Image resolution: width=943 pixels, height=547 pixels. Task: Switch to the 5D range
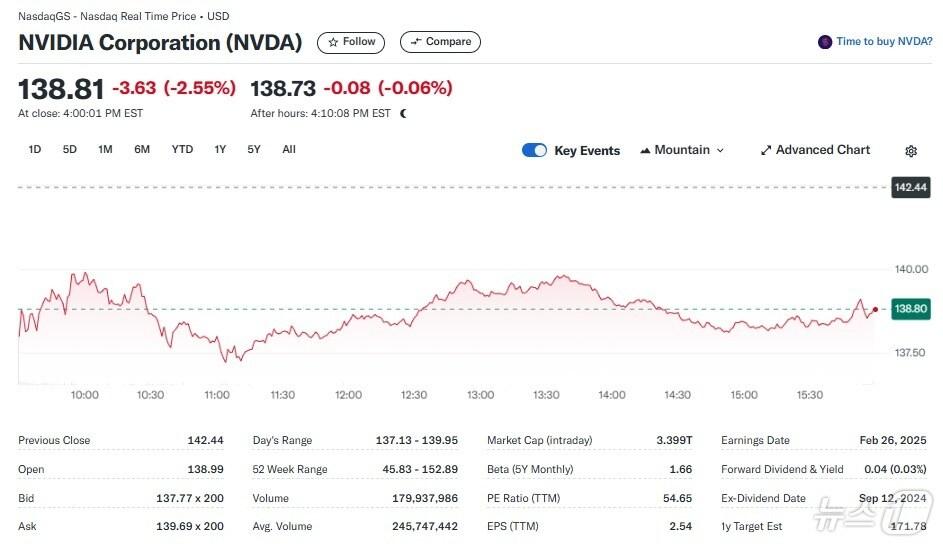(70, 149)
